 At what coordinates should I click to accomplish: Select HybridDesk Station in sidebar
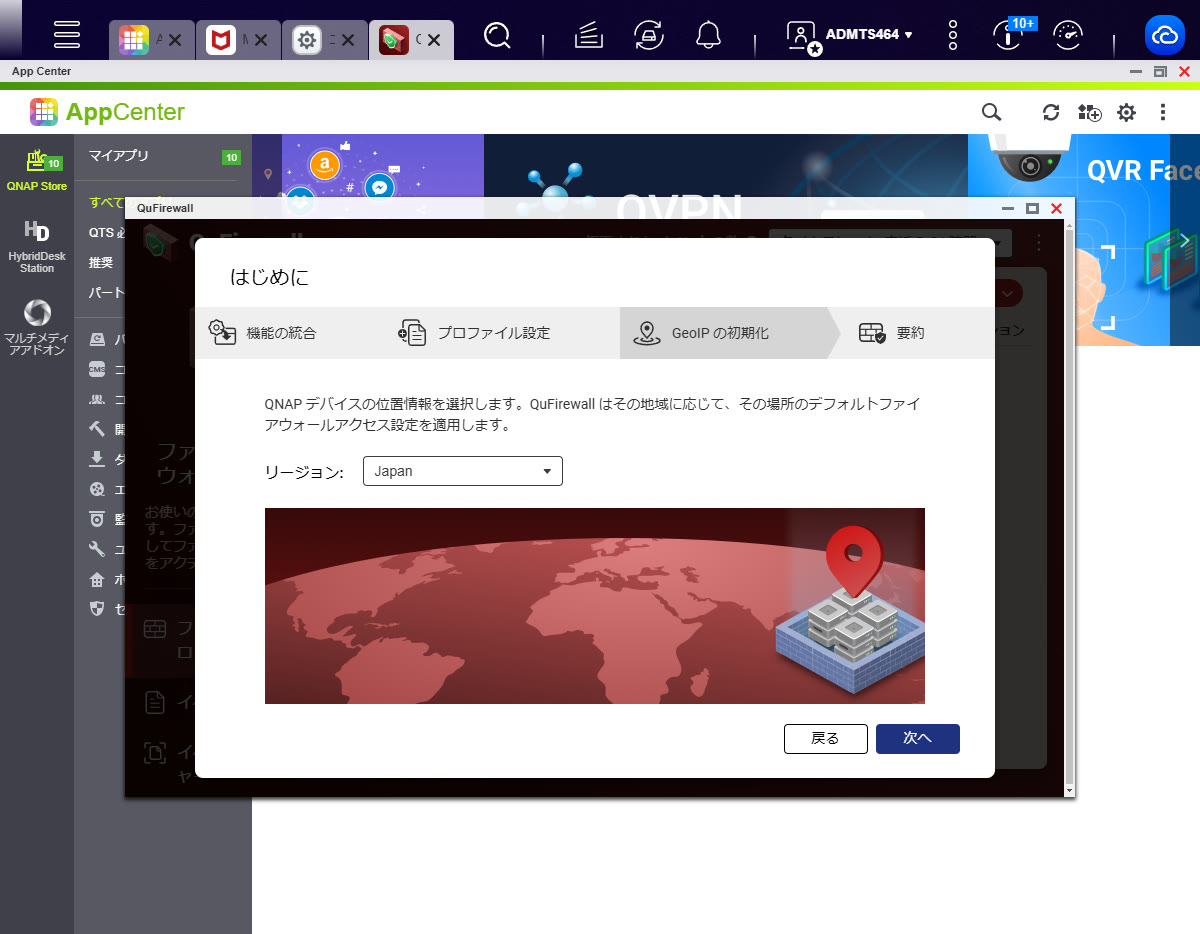(37, 246)
